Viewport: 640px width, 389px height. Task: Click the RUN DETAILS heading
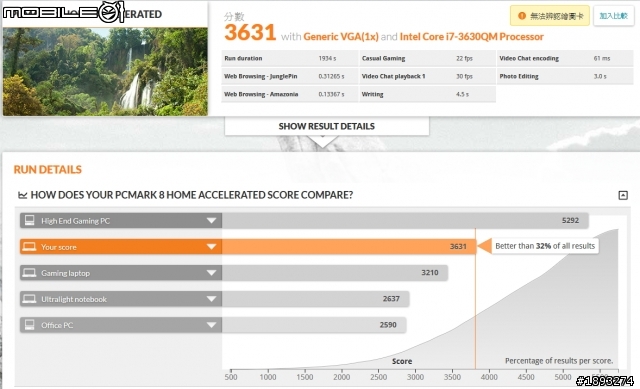point(47,169)
